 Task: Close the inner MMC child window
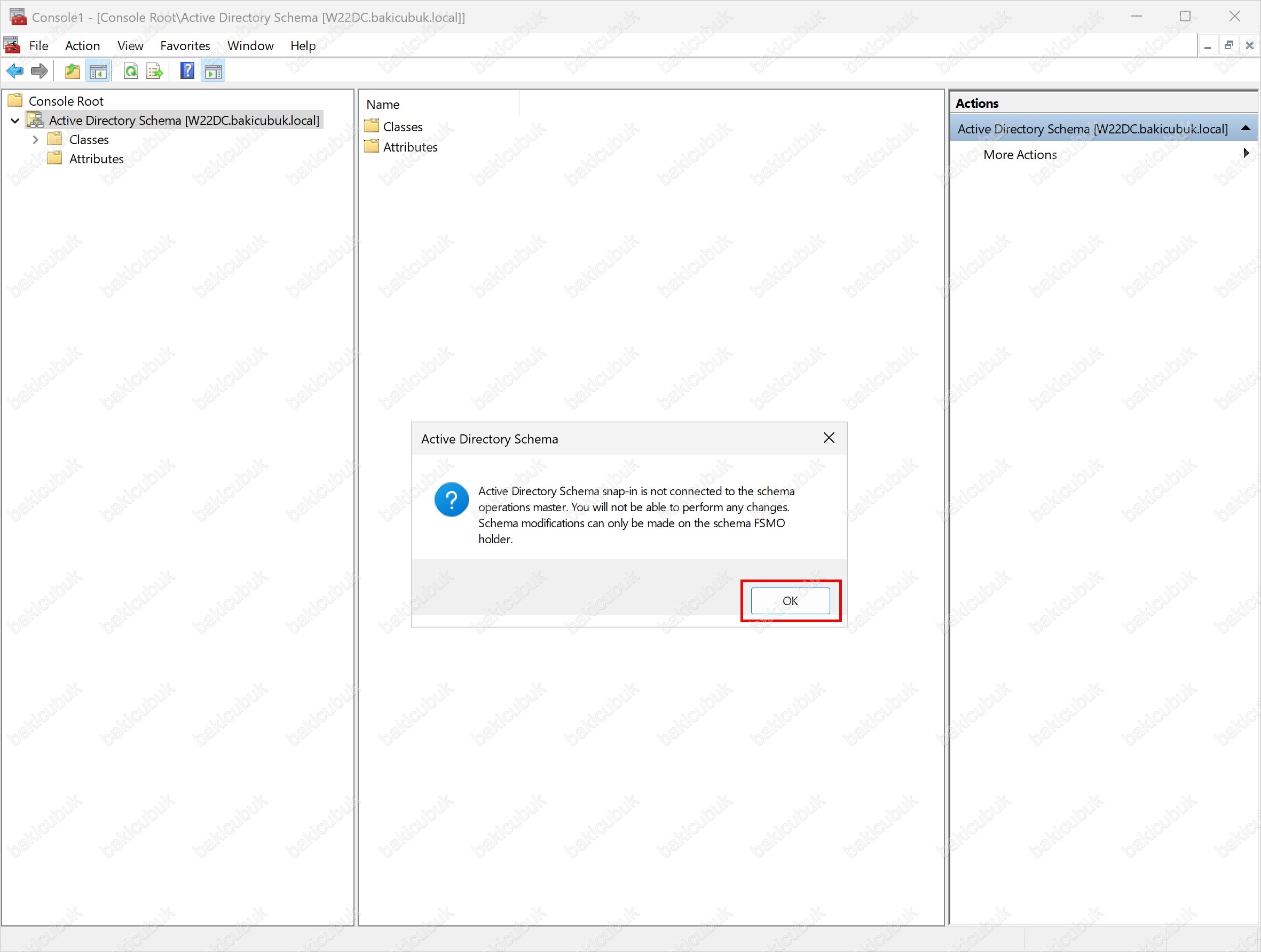[1250, 45]
